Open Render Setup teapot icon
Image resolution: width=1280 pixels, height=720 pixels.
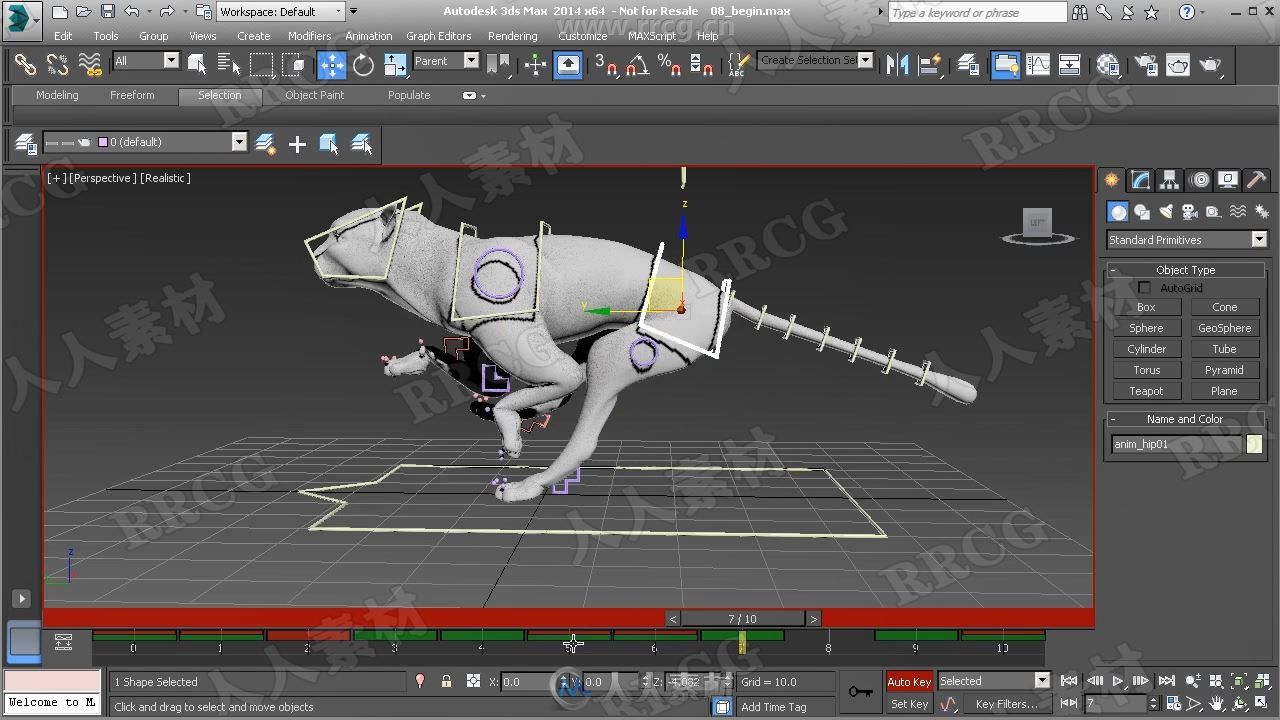(1145, 65)
